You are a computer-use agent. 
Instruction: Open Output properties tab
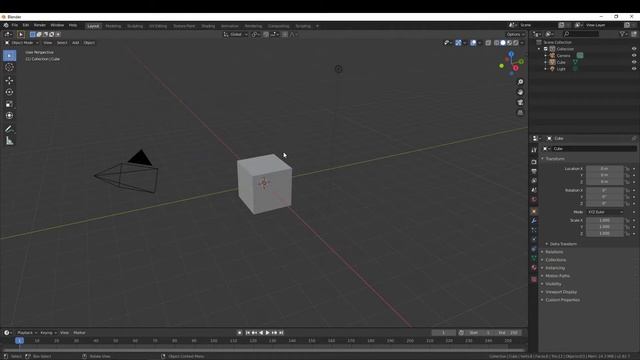pyautogui.click(x=534, y=171)
